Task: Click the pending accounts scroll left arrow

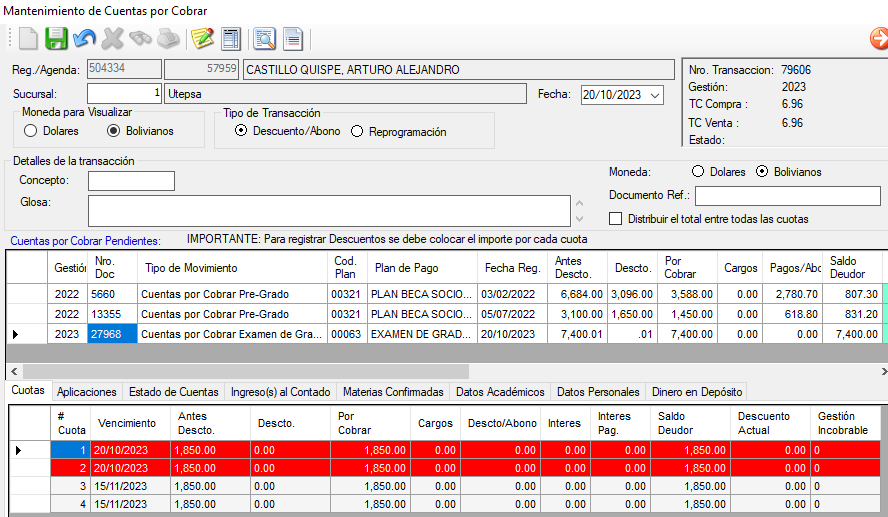Action: [14, 371]
